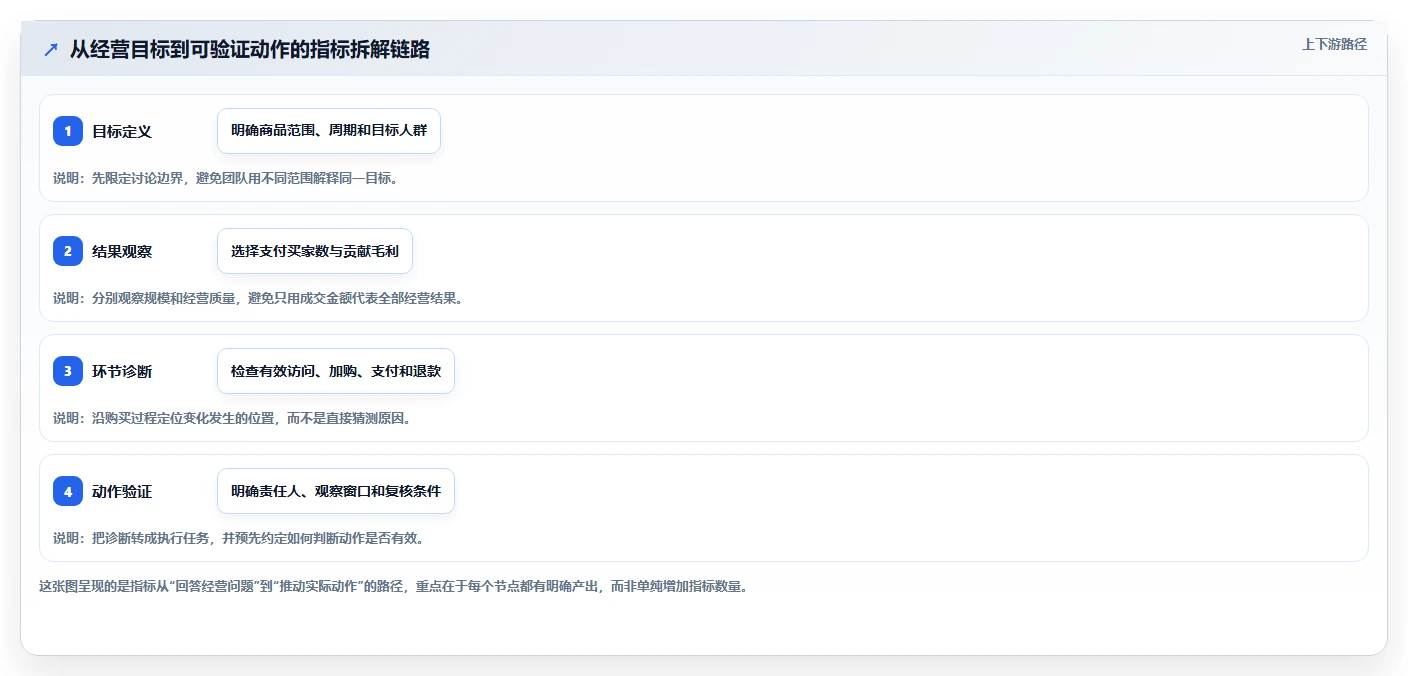The height and width of the screenshot is (676, 1408).
Task: Select the 明确商品范围、周期和目标人群 chip
Action: click(x=329, y=131)
